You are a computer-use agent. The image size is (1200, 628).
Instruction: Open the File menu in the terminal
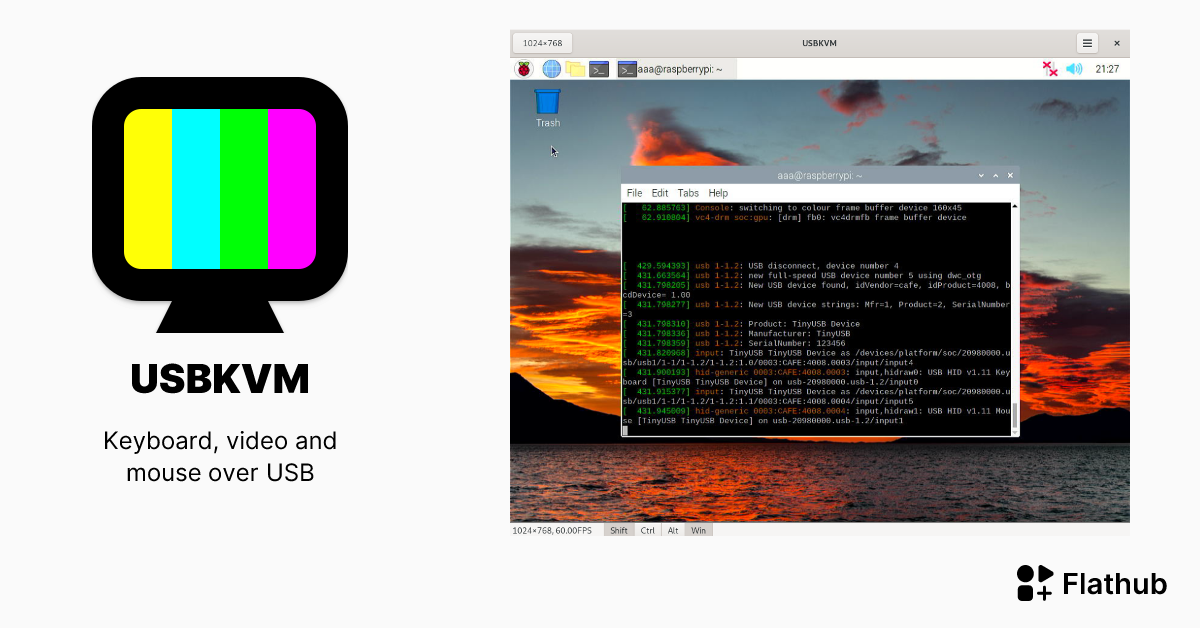(x=634, y=192)
